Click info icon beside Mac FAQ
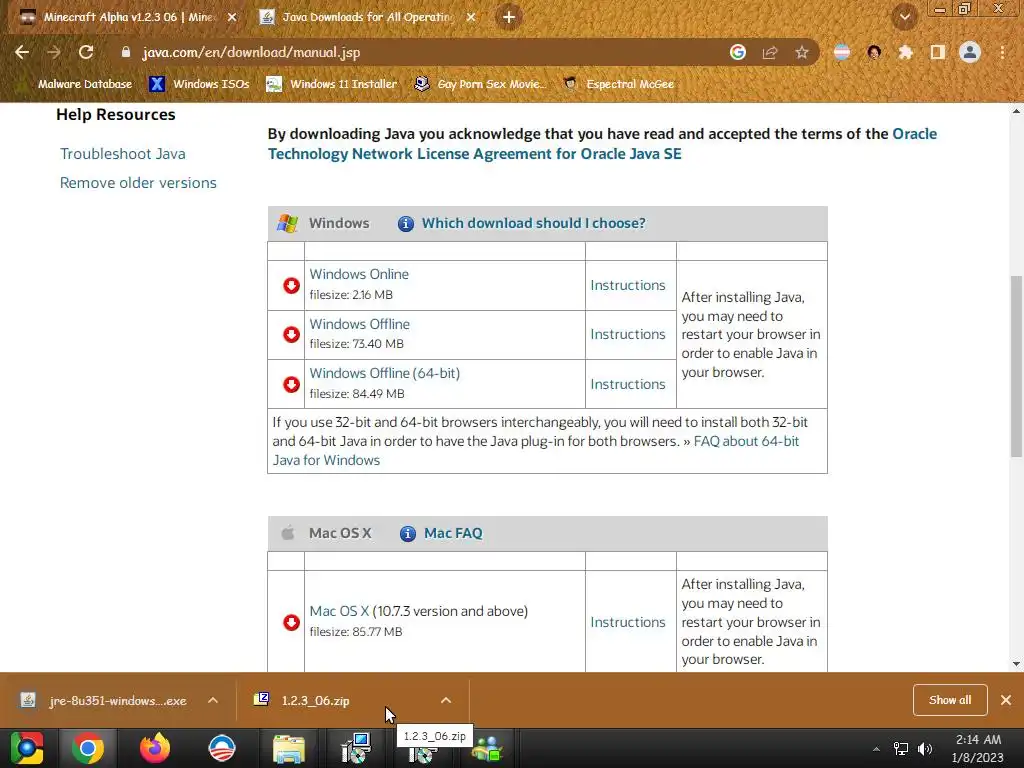1024x768 pixels. click(408, 534)
